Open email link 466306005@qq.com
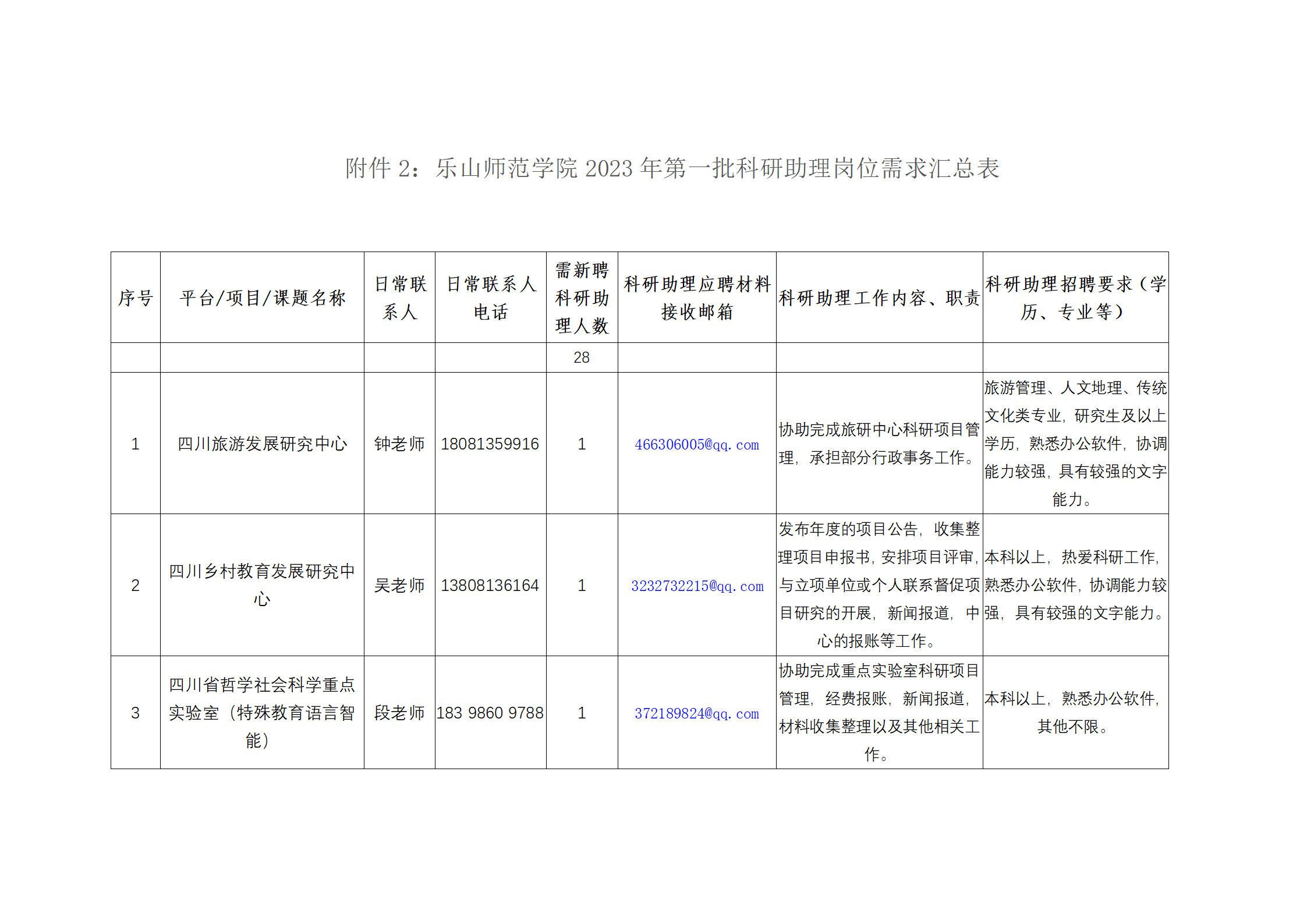1307x924 pixels. coord(696,445)
